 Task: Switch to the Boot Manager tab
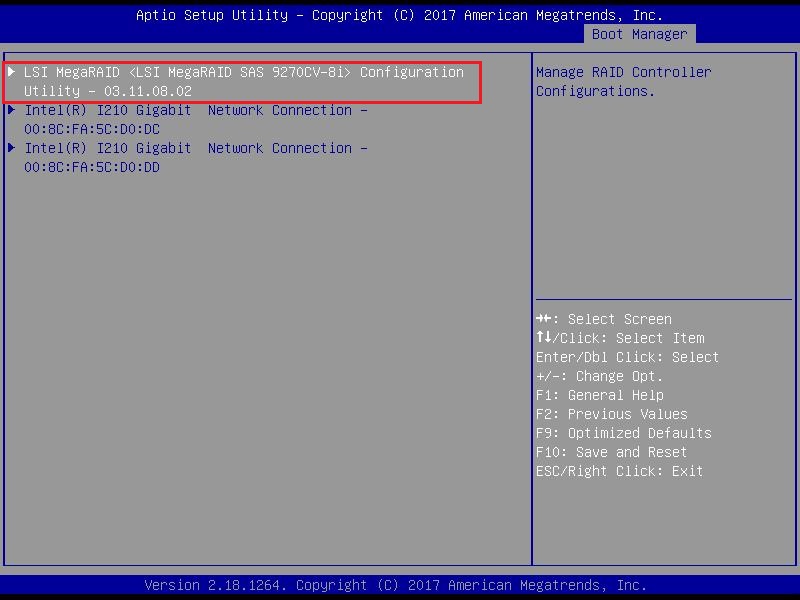pyautogui.click(x=638, y=33)
